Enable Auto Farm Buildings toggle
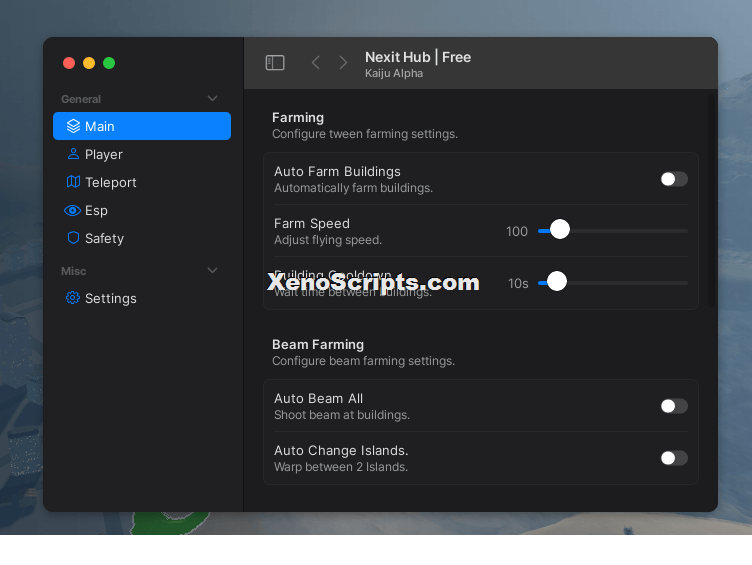The image size is (752, 565). click(674, 179)
